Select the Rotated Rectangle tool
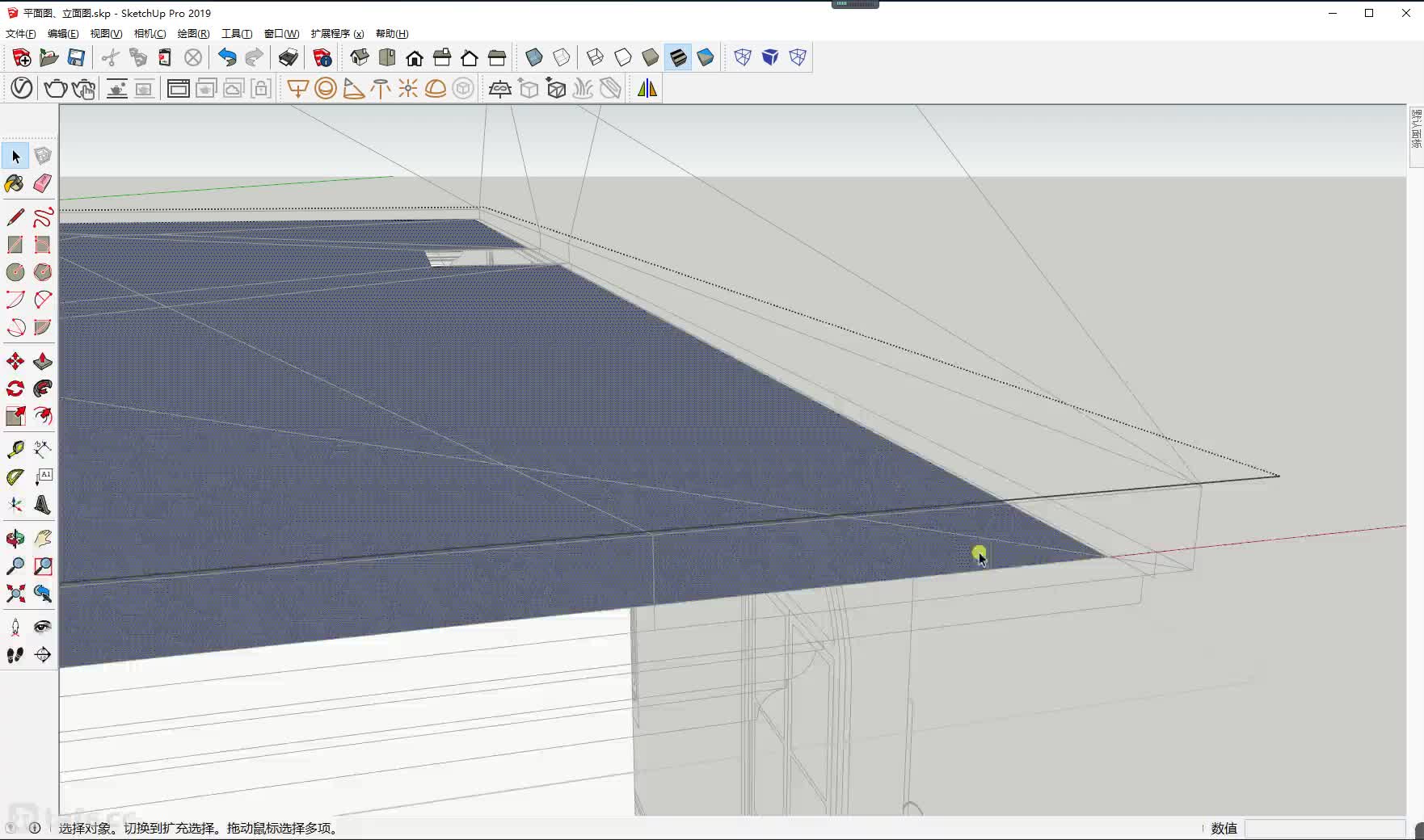The height and width of the screenshot is (840, 1424). (43, 245)
